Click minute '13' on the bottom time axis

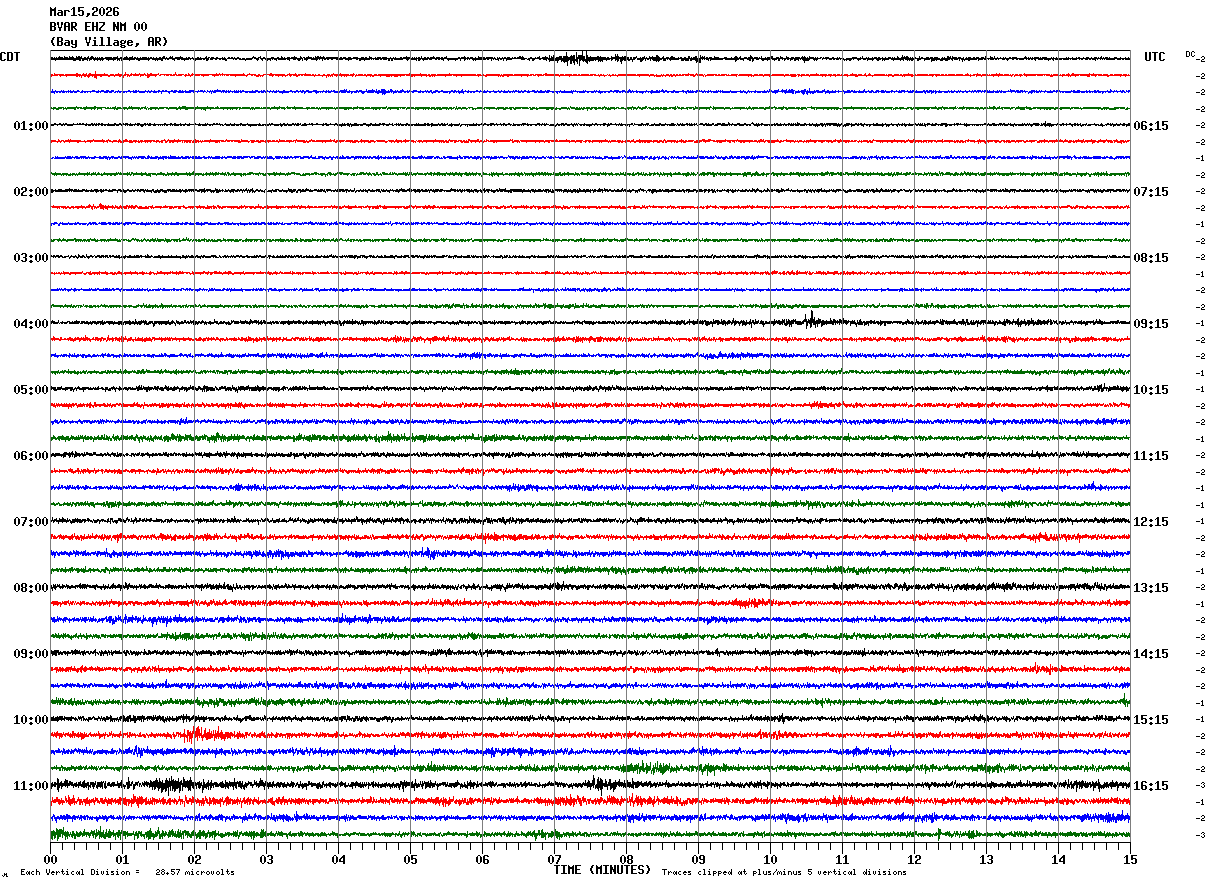[x=986, y=859]
